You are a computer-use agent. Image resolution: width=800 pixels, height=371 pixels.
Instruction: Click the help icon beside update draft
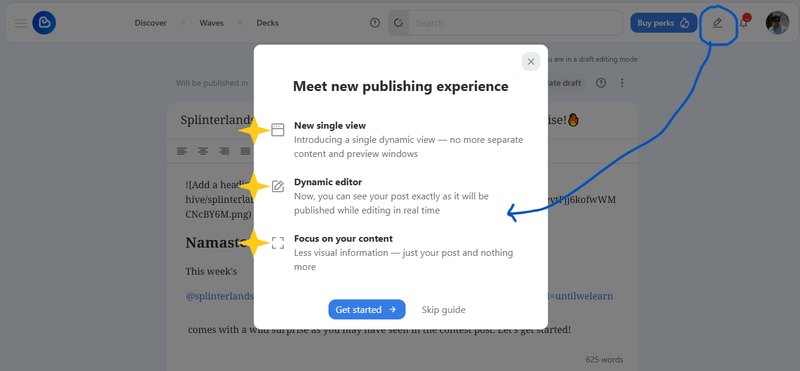pyautogui.click(x=601, y=83)
